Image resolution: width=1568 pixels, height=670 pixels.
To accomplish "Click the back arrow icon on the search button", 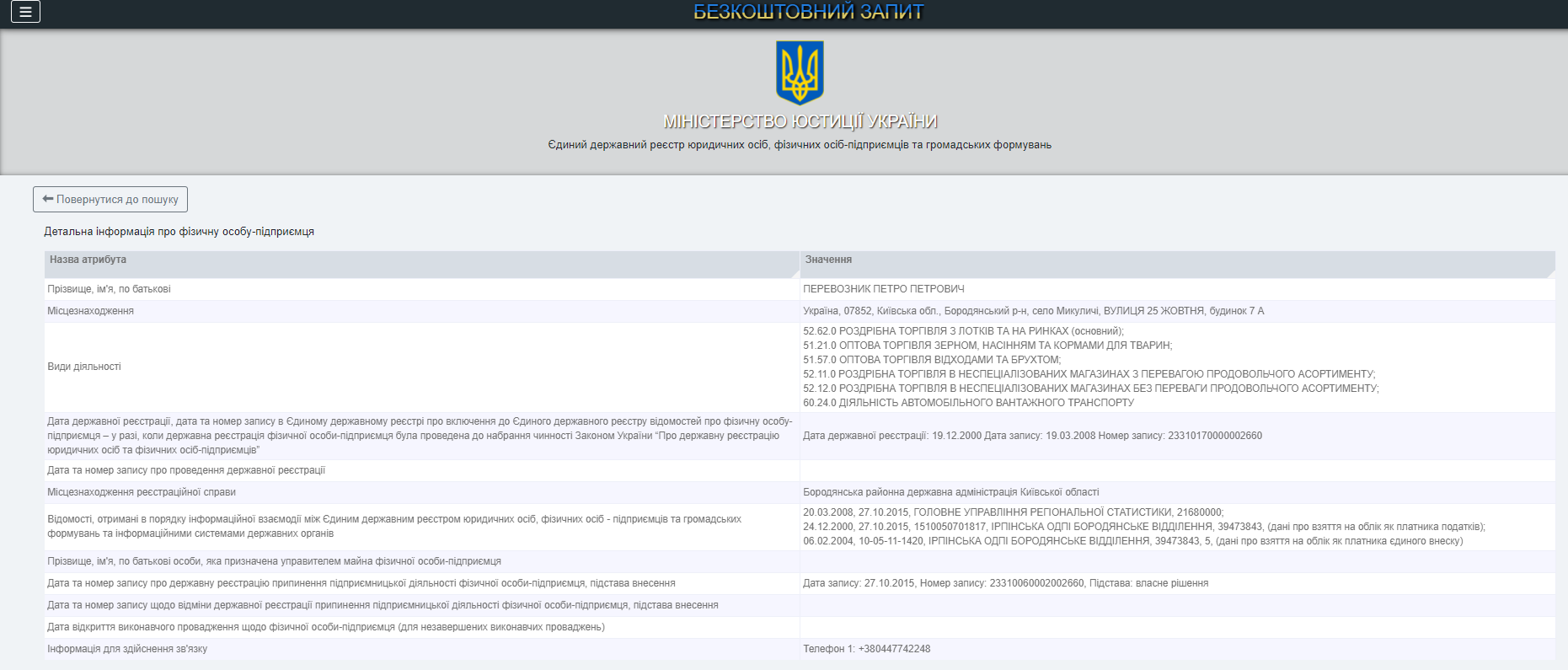I will (x=48, y=199).
